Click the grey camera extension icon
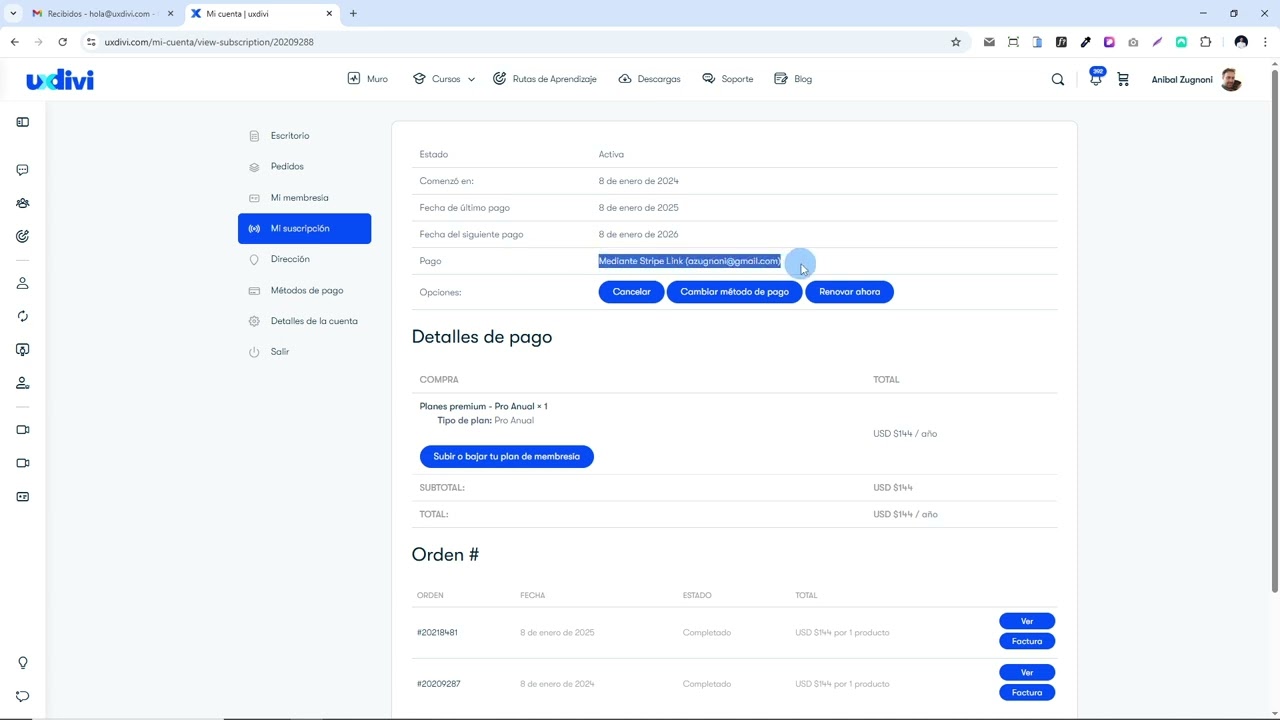1280x720 pixels. click(x=1133, y=42)
